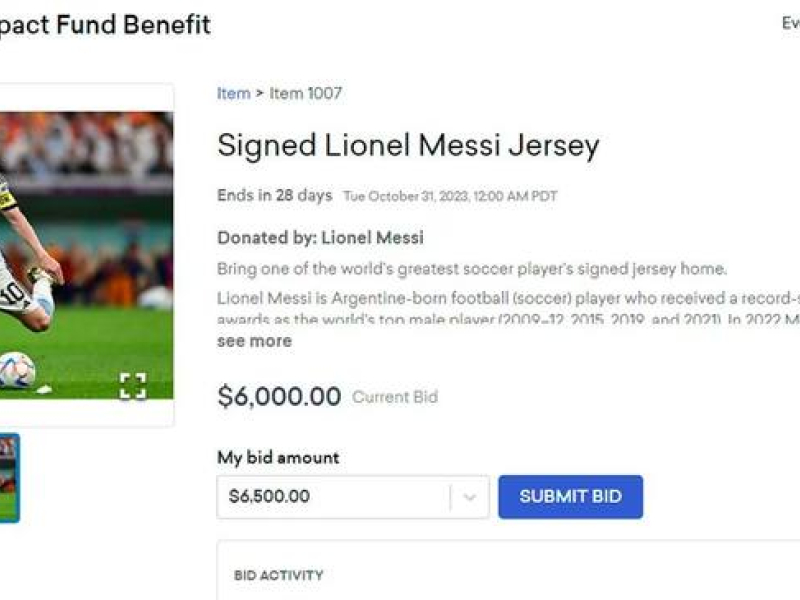Select the small image thumbnail below the photo
Viewport: 800px width, 600px height.
pyautogui.click(x=8, y=478)
